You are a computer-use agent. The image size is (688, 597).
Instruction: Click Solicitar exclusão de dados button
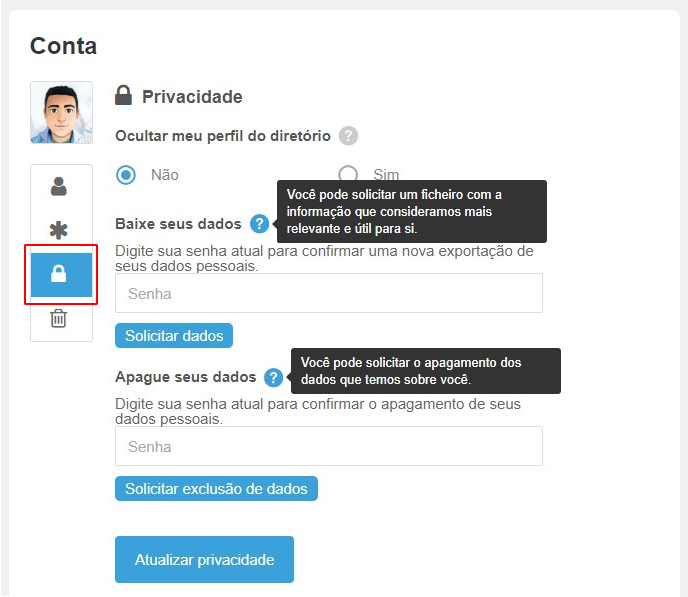tap(216, 489)
